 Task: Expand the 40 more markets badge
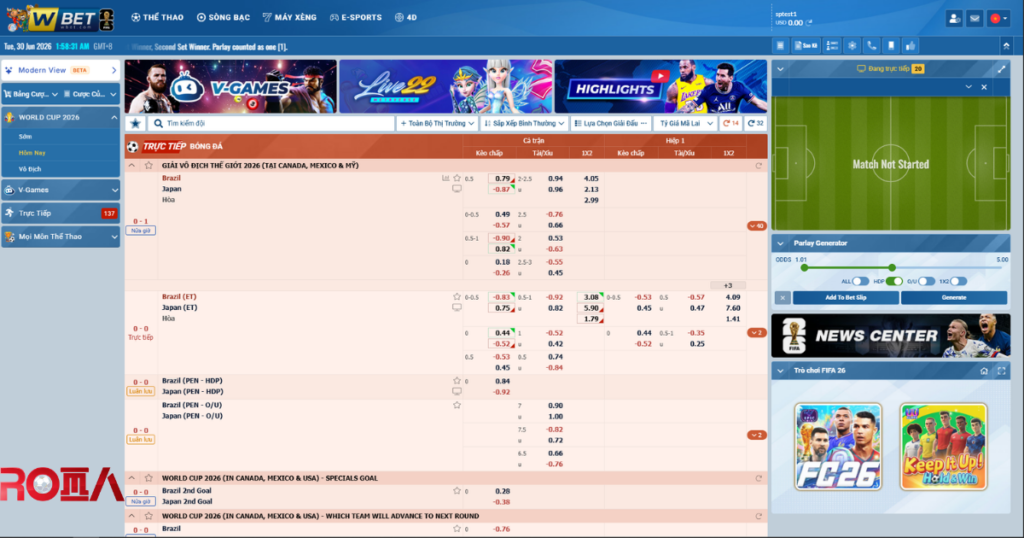pyautogui.click(x=756, y=226)
